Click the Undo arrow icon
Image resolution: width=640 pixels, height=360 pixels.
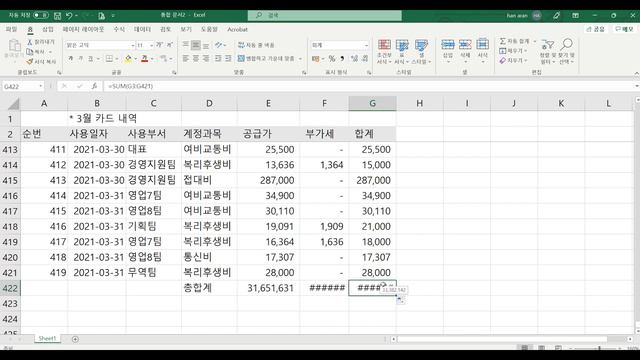(x=69, y=16)
